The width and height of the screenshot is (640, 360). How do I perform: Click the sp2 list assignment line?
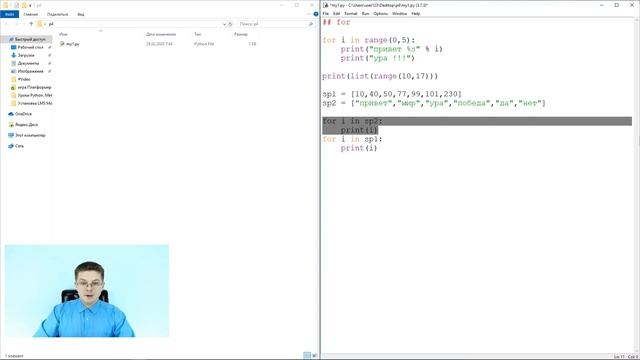point(434,103)
